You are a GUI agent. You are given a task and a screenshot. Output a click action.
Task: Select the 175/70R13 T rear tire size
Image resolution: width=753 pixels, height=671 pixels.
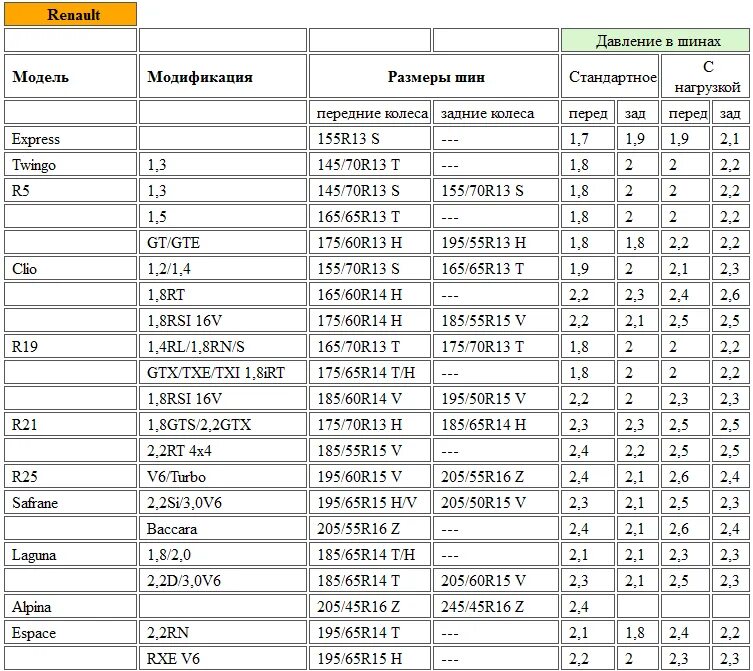(x=496, y=346)
